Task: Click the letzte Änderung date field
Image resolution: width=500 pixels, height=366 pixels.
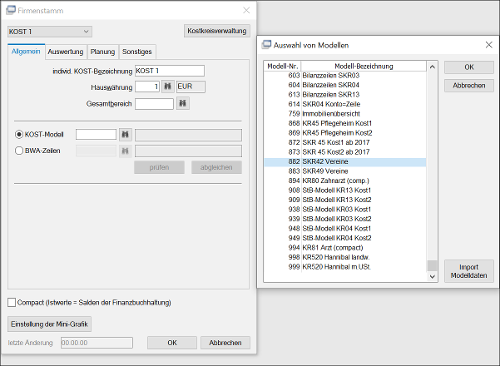Action: (x=97, y=343)
